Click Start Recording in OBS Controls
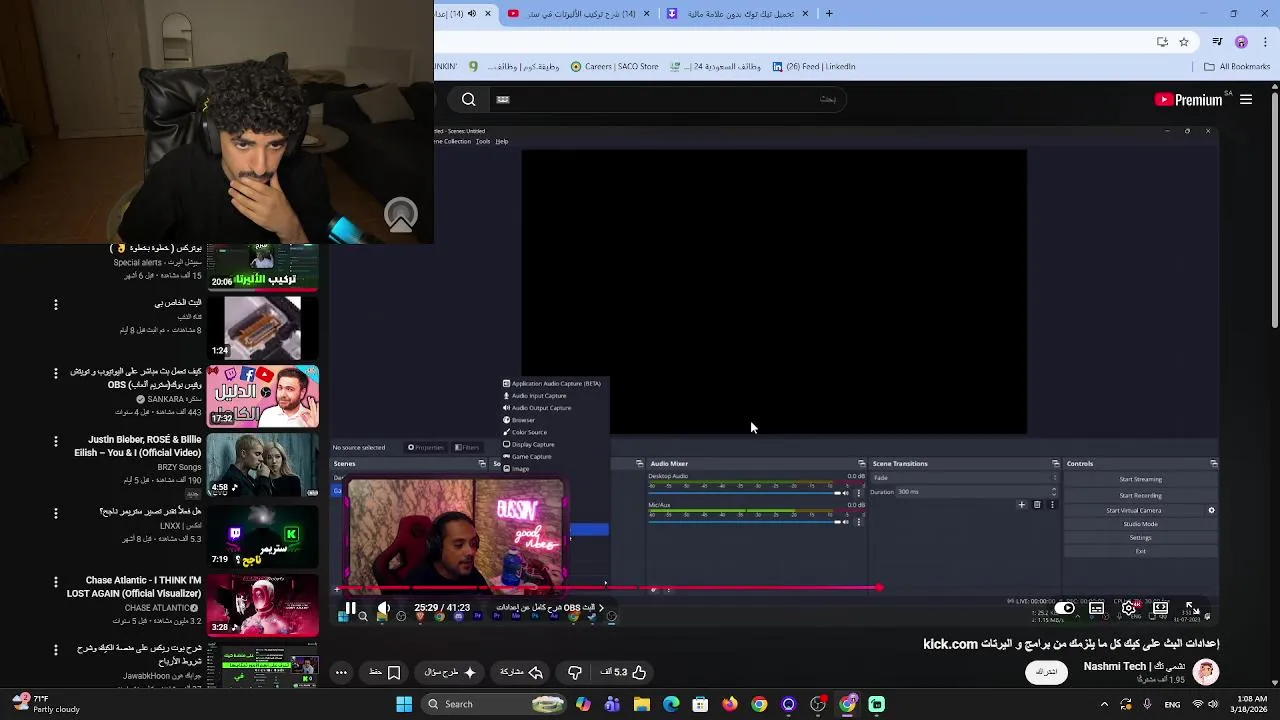The image size is (1280, 720). (1141, 495)
